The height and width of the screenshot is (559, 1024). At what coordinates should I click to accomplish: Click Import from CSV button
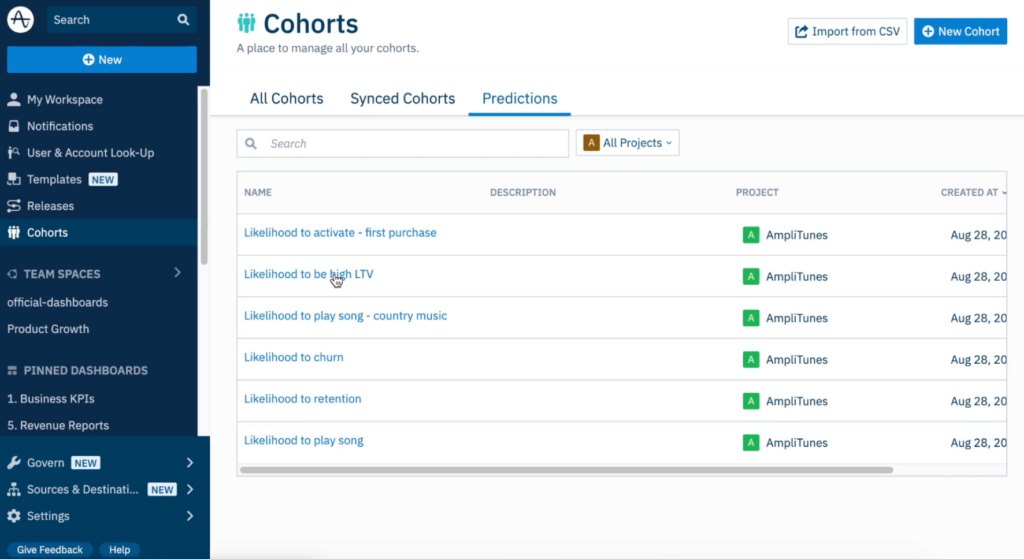pos(846,31)
